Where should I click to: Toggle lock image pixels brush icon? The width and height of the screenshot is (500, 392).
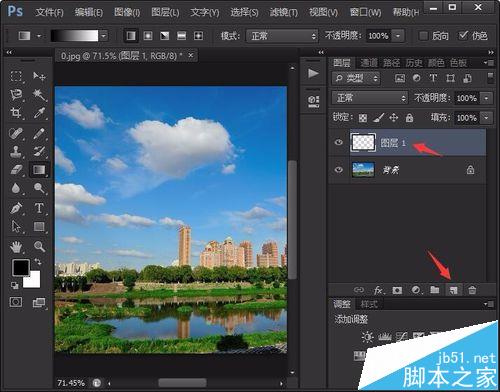click(378, 118)
